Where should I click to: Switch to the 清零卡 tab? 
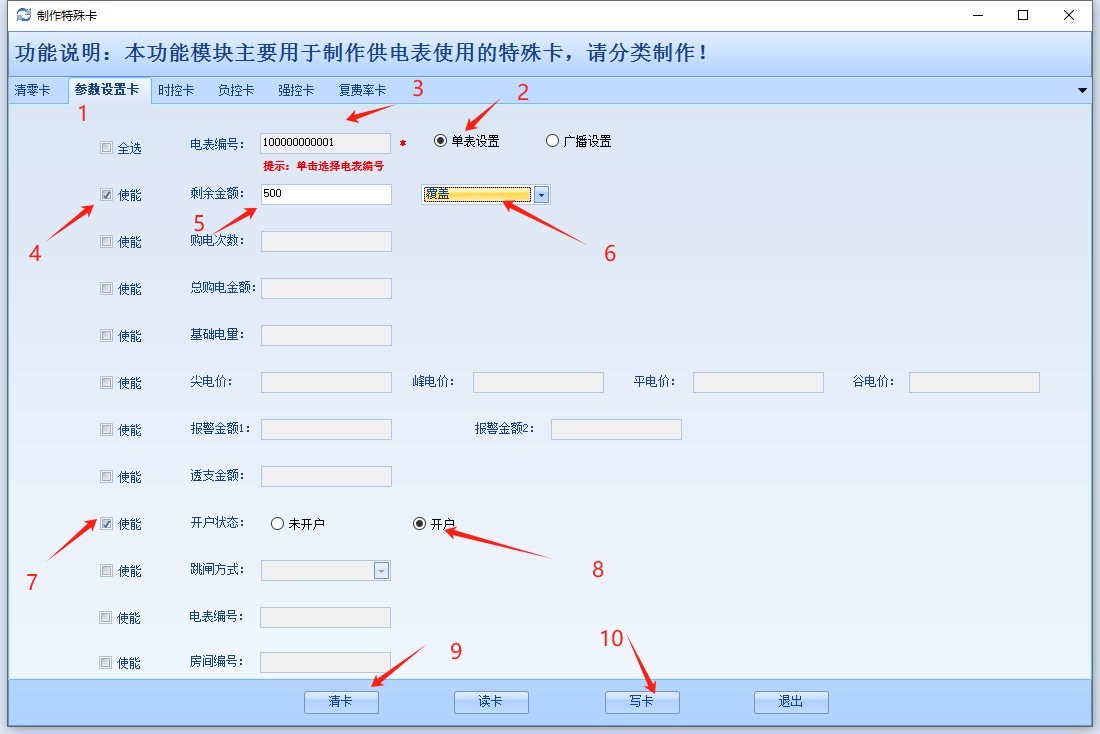[32, 90]
